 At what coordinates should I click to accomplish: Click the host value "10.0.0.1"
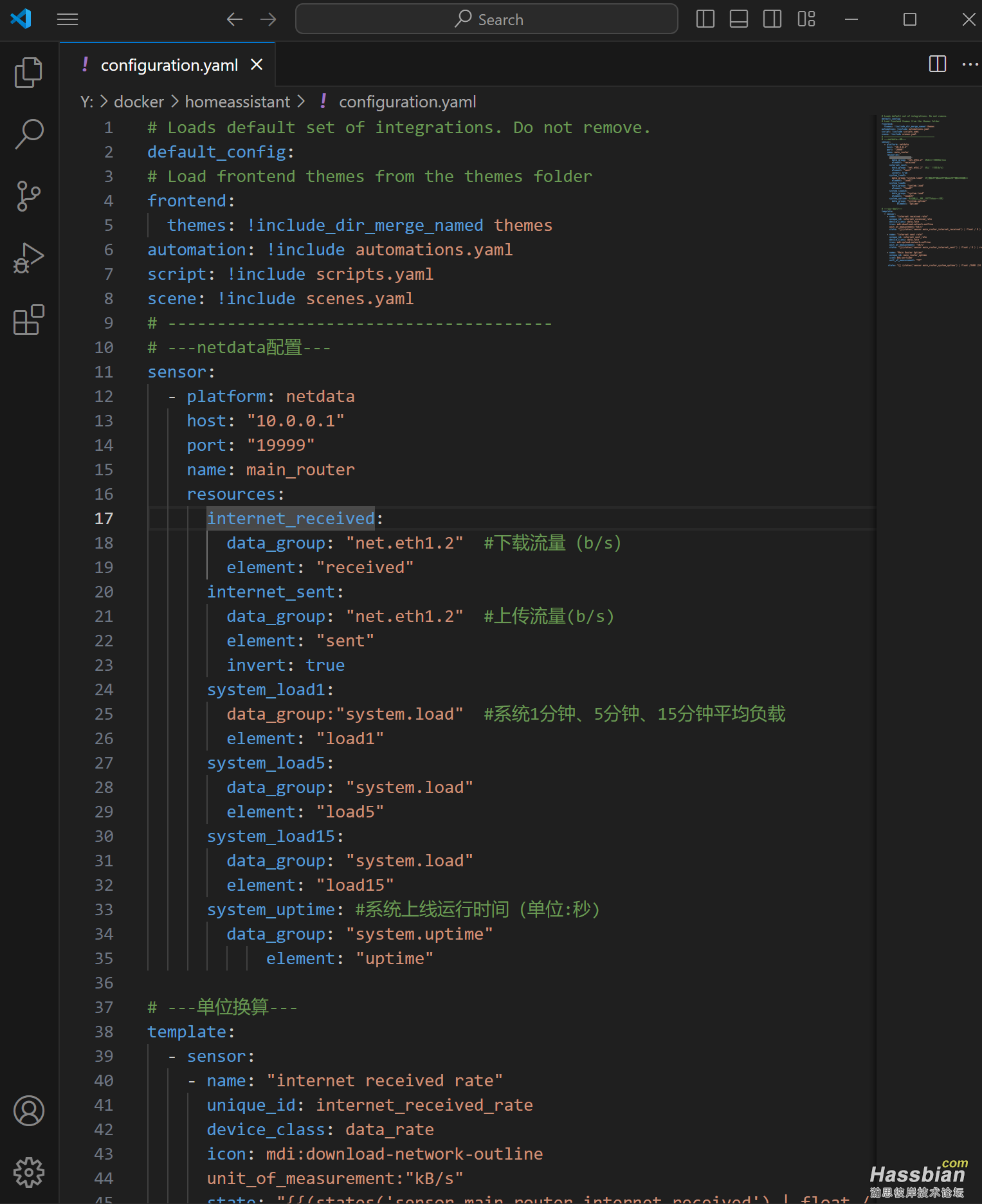(x=296, y=421)
